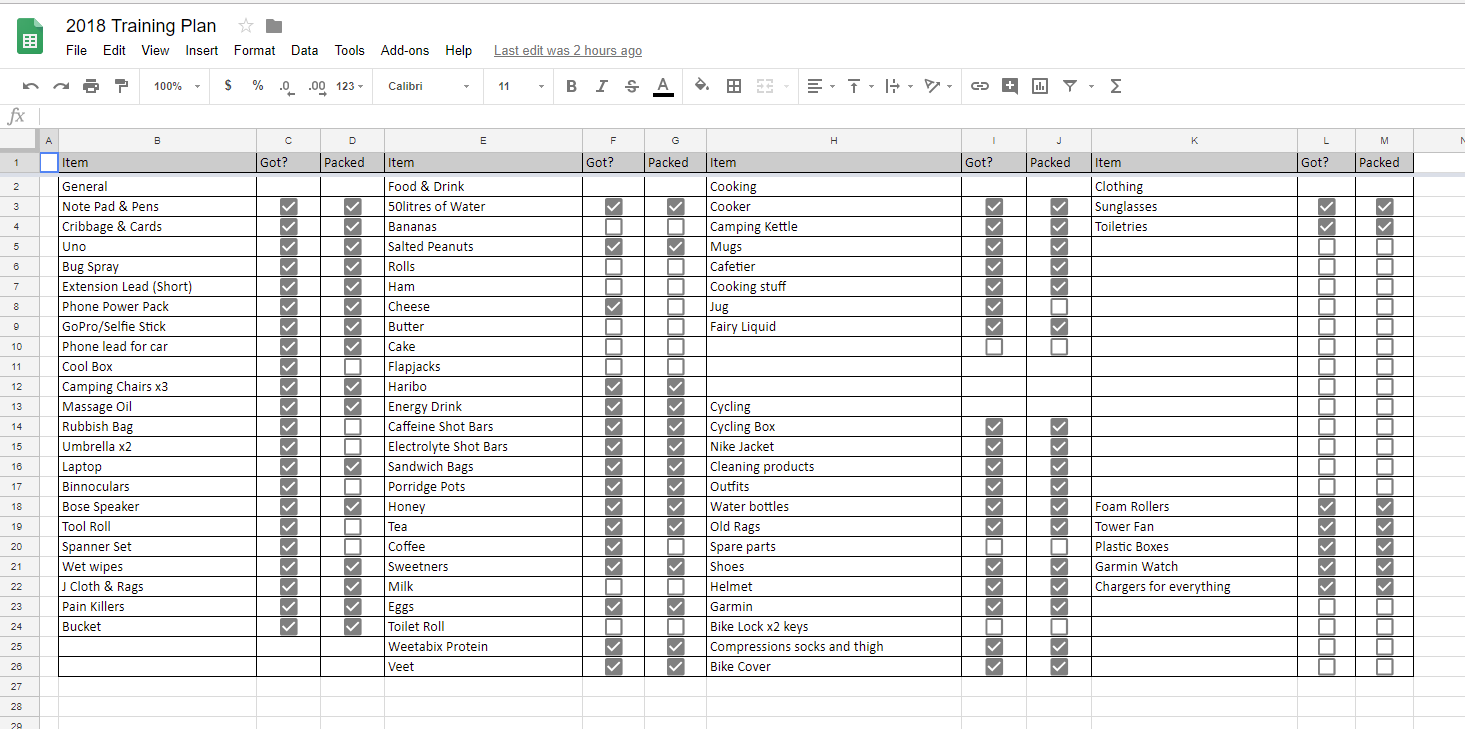The width and height of the screenshot is (1465, 729).
Task: Apply strikethrough formatting
Action: pos(631,86)
